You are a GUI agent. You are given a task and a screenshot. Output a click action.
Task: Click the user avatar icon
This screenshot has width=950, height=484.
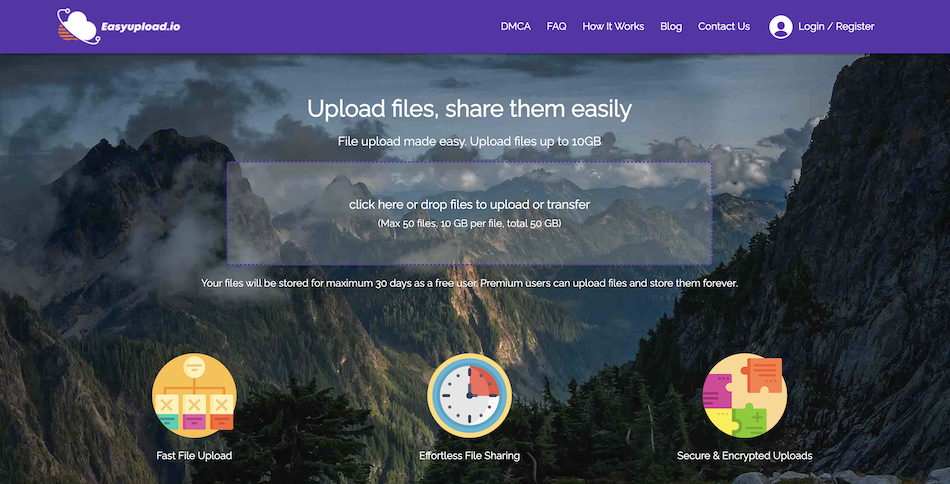click(780, 27)
